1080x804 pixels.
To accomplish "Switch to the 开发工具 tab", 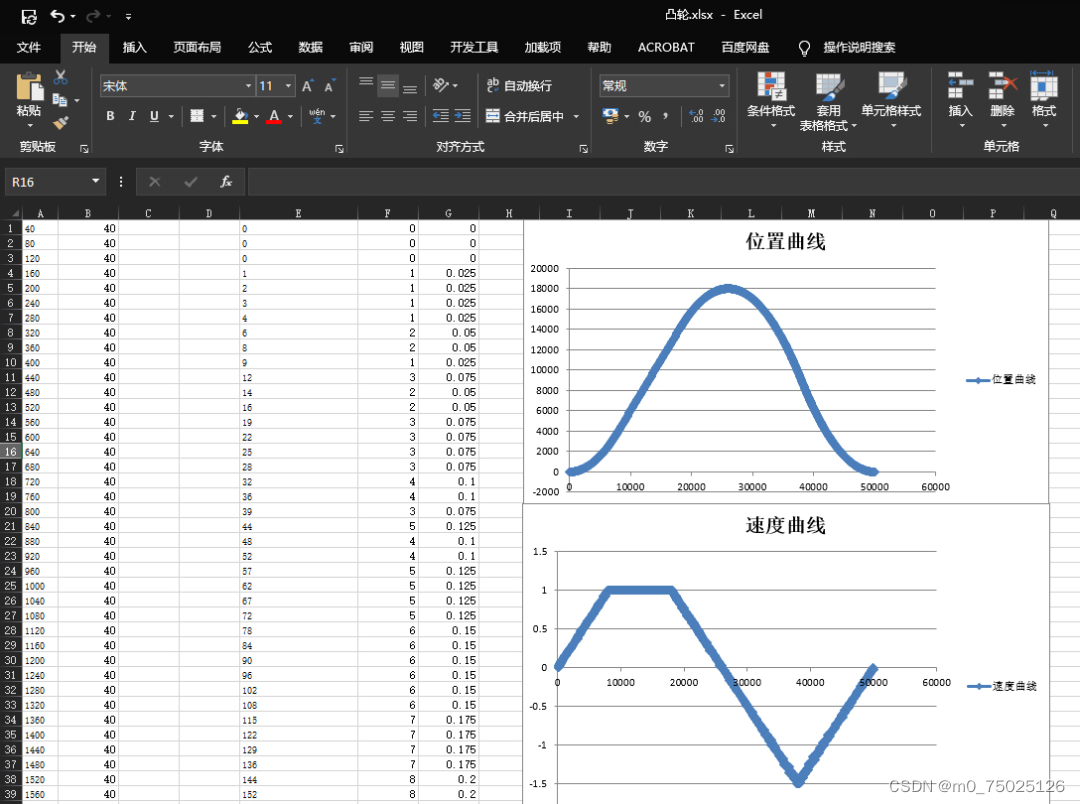I will click(474, 47).
